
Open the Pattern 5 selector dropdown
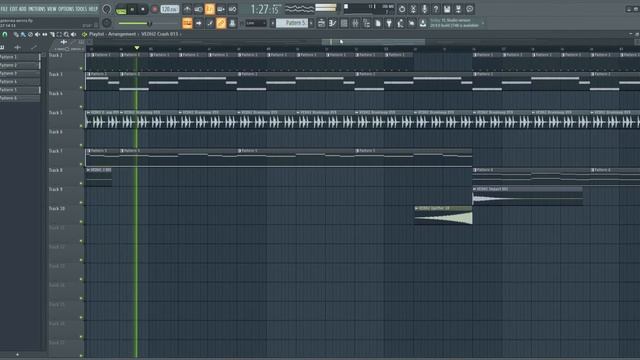click(x=292, y=23)
